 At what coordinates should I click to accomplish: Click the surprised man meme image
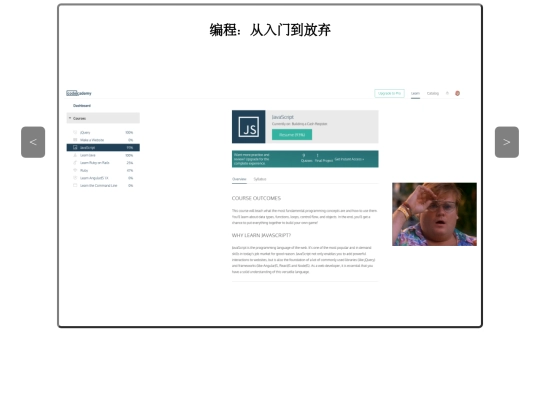(434, 214)
